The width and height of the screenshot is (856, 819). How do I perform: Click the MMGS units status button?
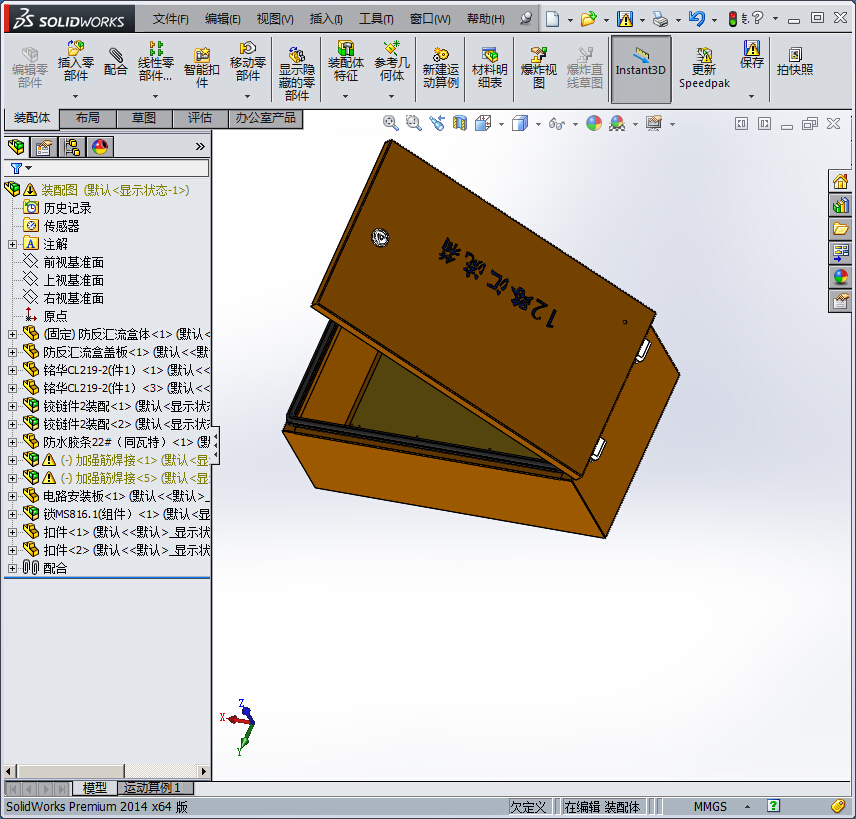point(710,807)
